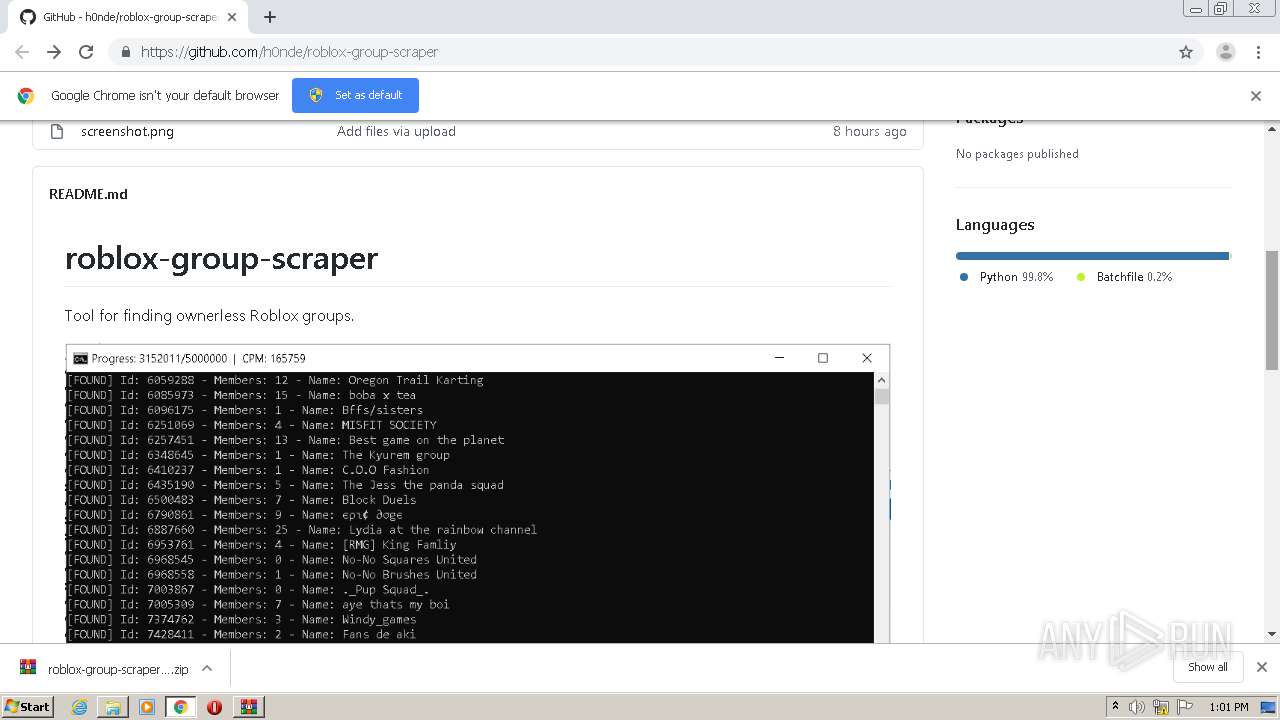
Task: Set Chrome as default browser
Action: pyautogui.click(x=355, y=95)
